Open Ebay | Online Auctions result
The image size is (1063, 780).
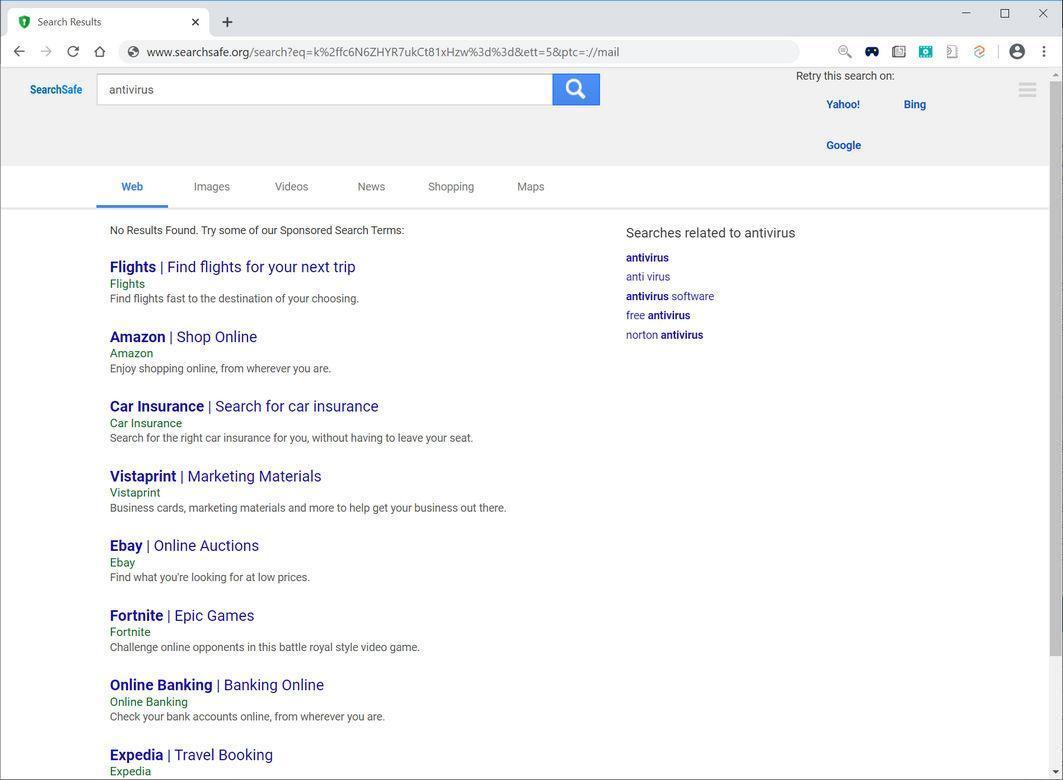point(184,546)
